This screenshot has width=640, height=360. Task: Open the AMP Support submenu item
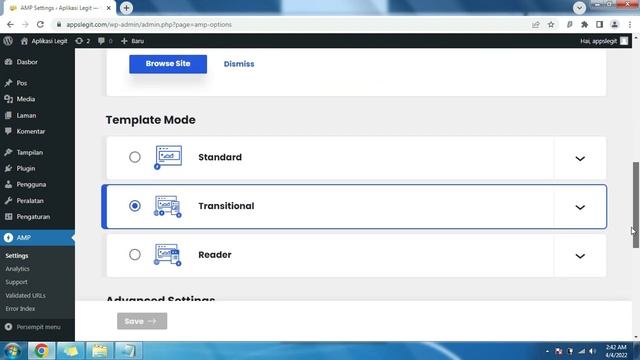click(16, 282)
